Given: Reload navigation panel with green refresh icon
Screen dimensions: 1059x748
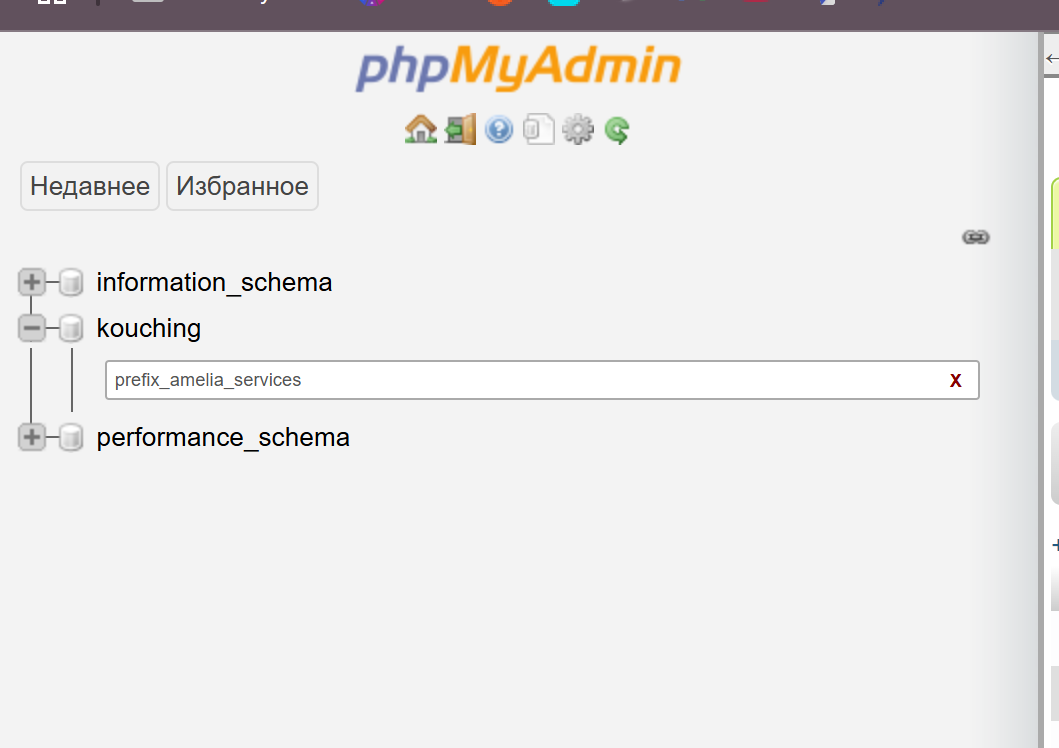Looking at the screenshot, I should [617, 130].
